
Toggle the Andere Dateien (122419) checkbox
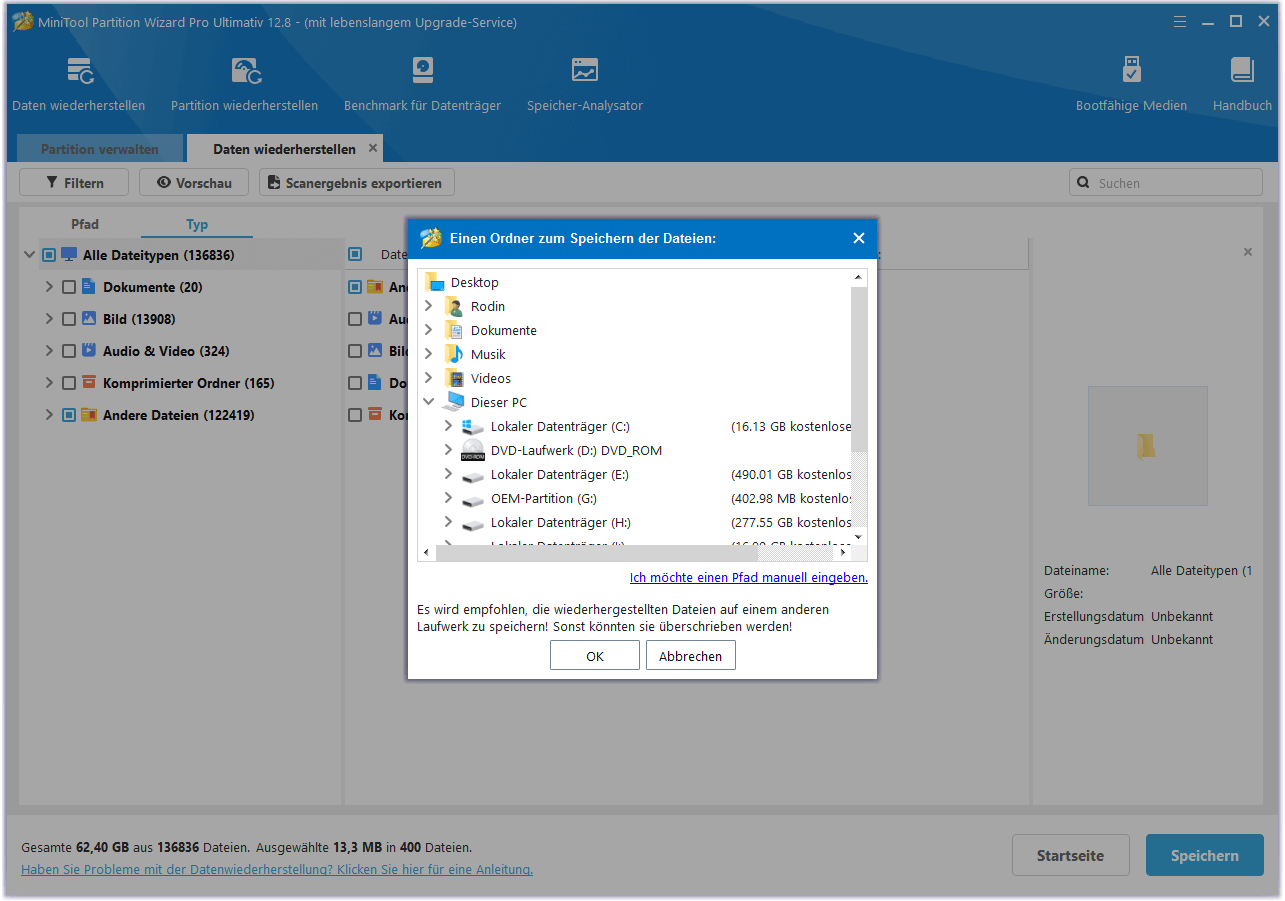(69, 415)
